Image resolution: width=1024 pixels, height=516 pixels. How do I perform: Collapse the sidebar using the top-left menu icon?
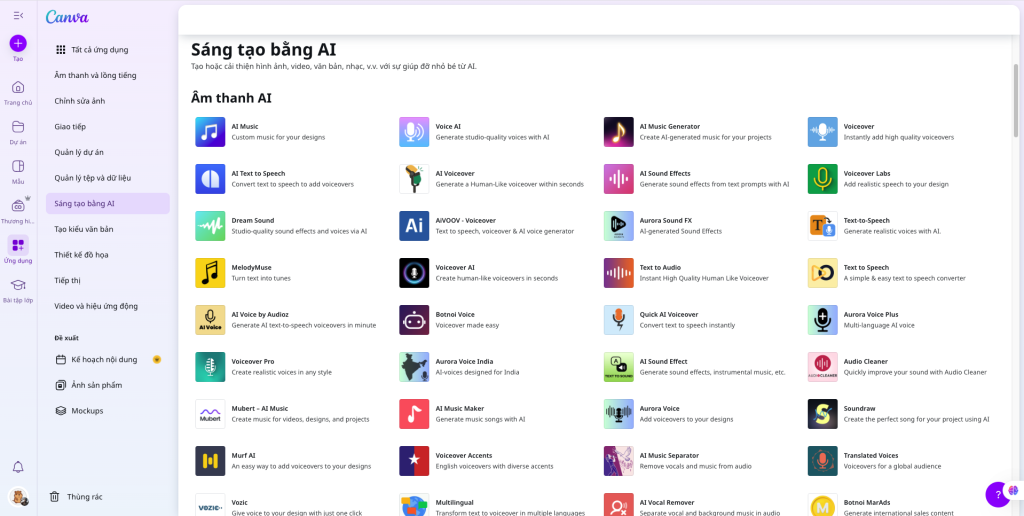pyautogui.click(x=18, y=15)
